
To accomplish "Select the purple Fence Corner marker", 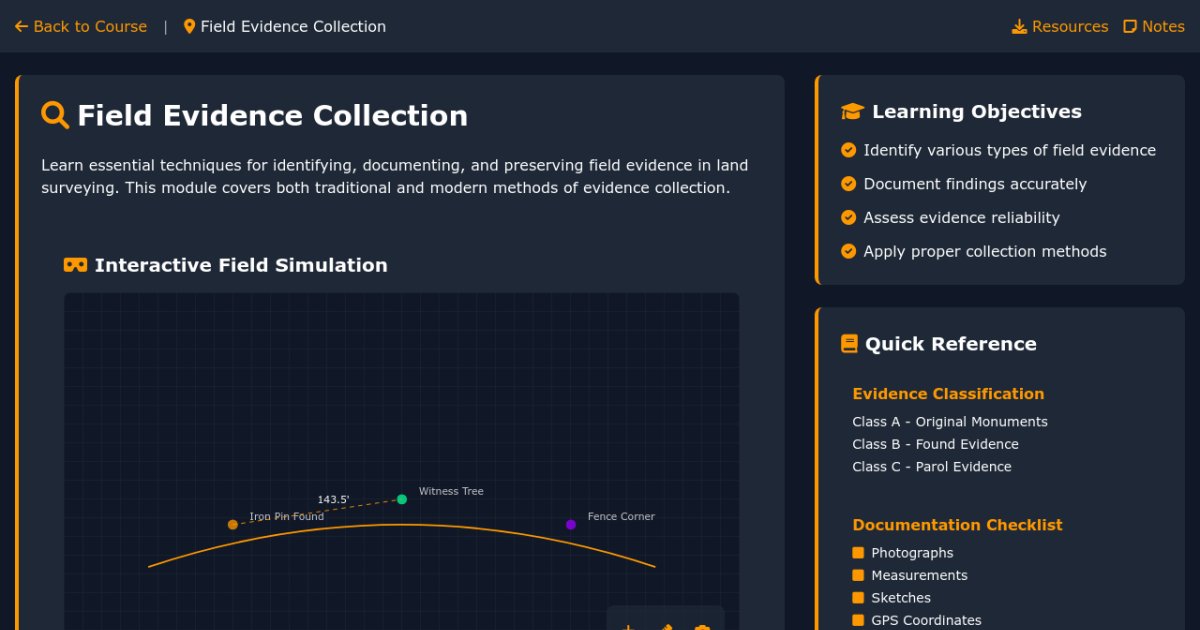I will coord(571,524).
